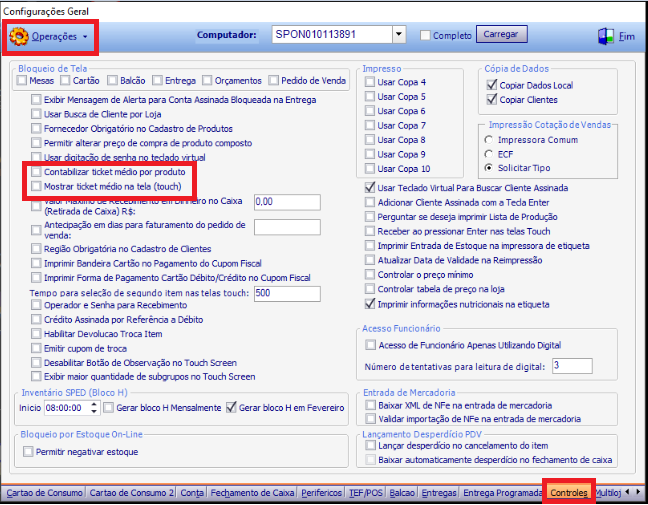Expand the Computador dropdown arrow
Screen dimensions: 648x505
[398, 34]
